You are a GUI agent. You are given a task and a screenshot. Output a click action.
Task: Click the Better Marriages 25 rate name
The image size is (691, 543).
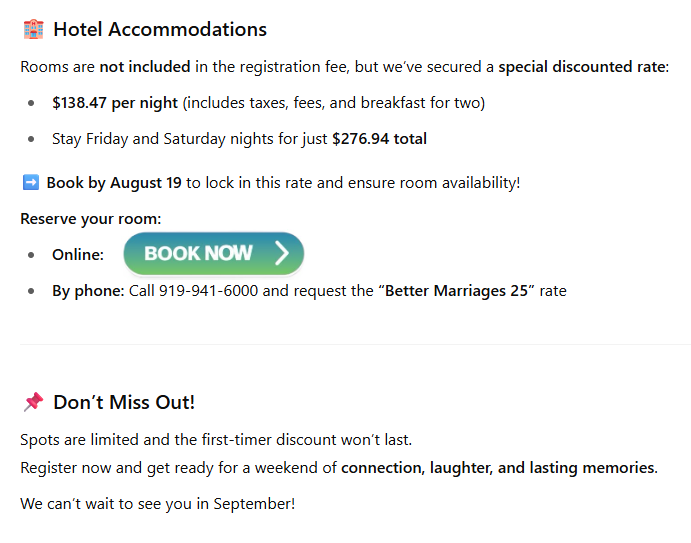456,291
